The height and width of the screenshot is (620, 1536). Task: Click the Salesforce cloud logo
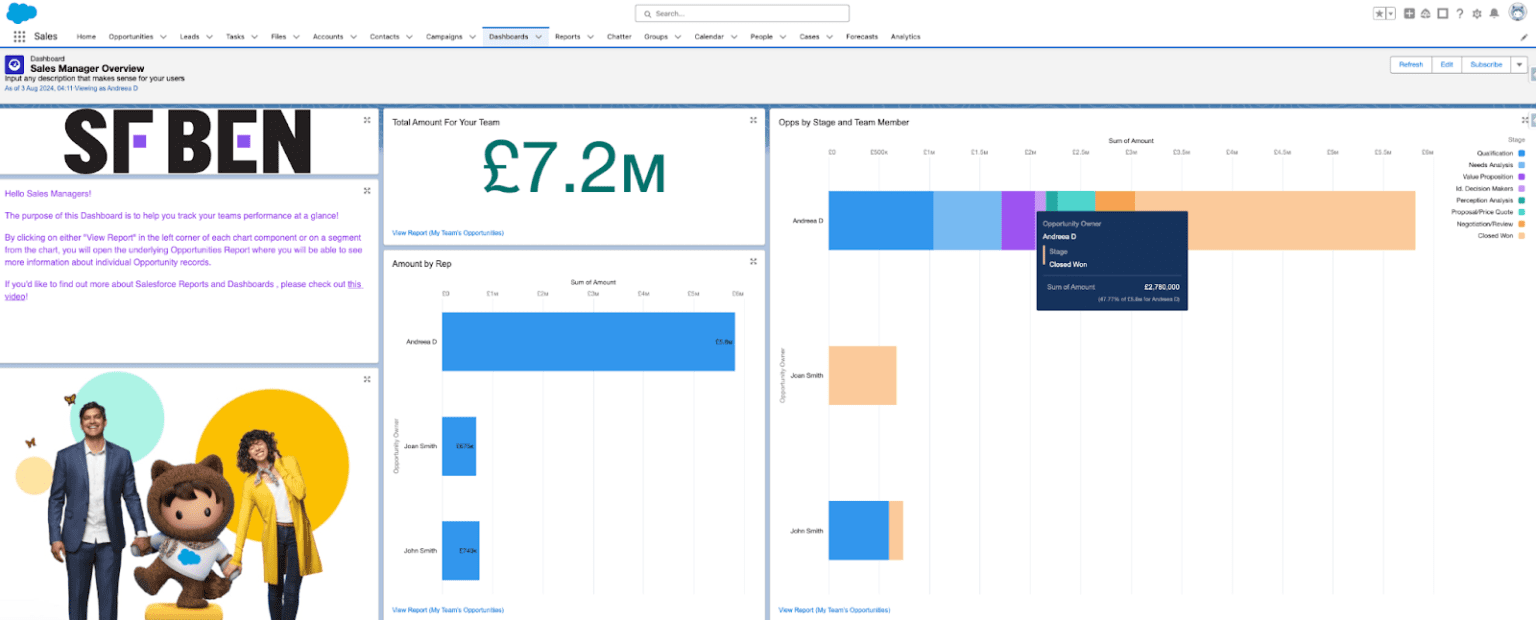point(21,13)
